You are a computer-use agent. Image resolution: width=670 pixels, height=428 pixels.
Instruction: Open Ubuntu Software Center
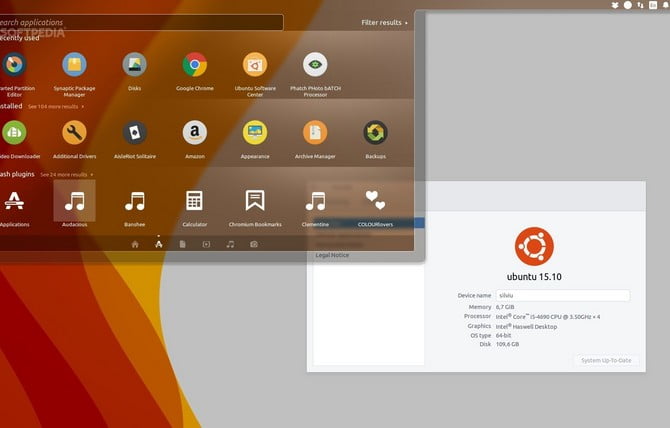[x=255, y=64]
